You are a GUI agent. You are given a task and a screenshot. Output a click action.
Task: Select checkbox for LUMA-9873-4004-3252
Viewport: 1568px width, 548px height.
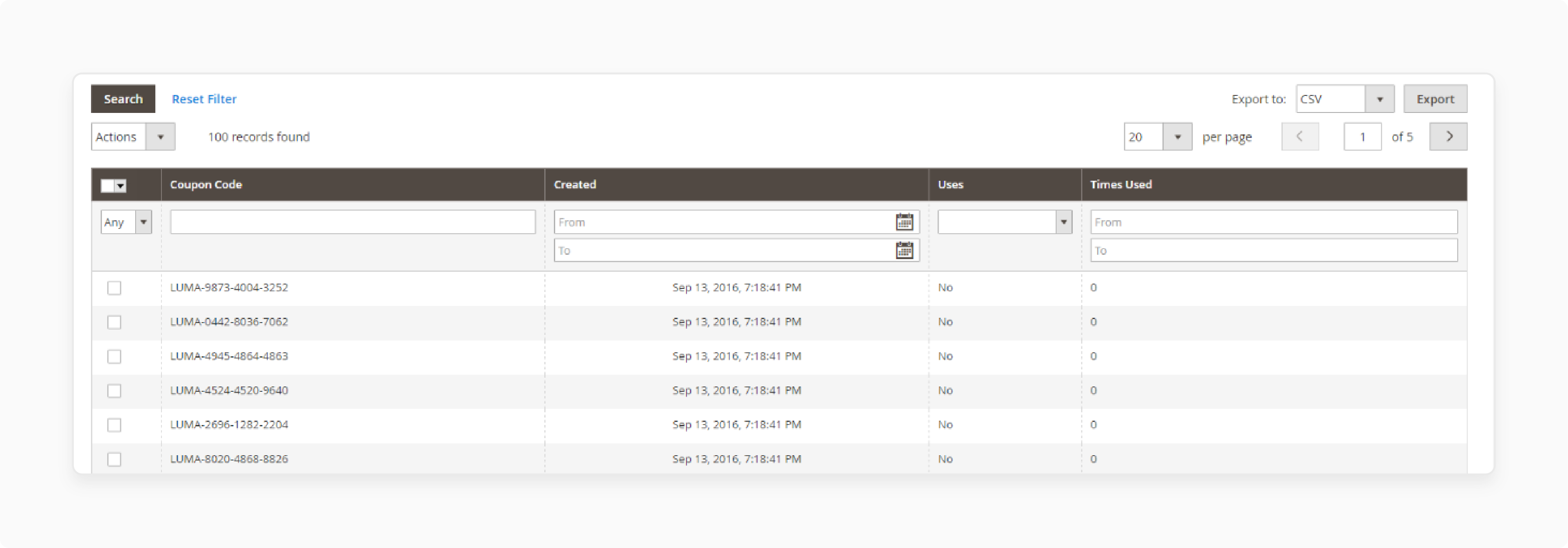point(114,287)
